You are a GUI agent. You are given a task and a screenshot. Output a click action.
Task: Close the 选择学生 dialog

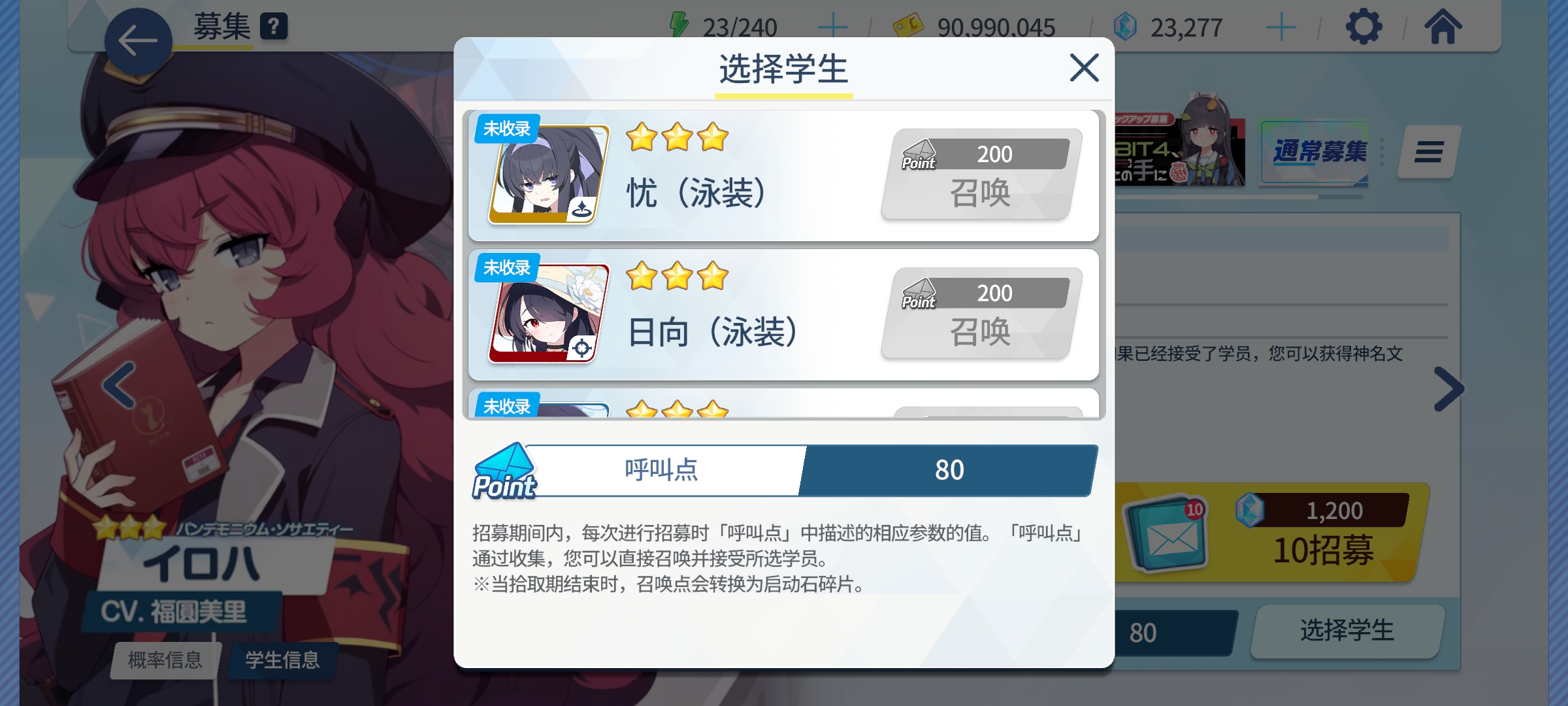click(1084, 67)
